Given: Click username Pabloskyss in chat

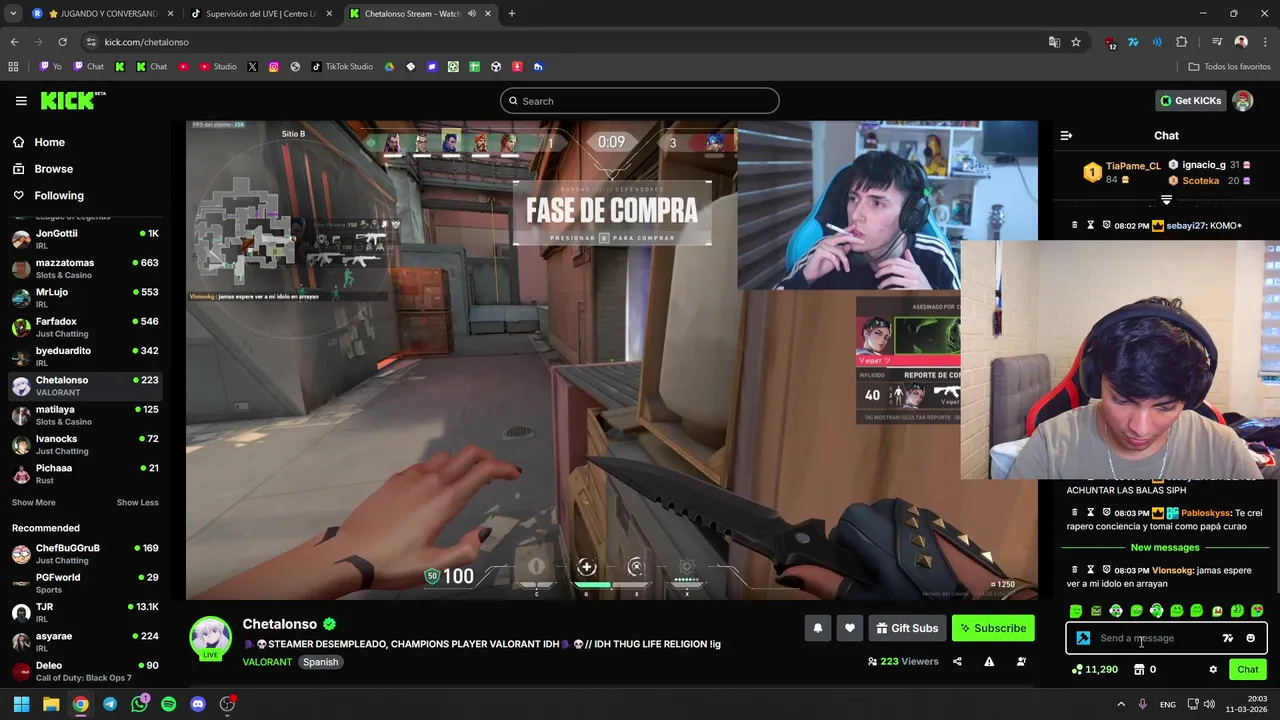Looking at the screenshot, I should [x=1206, y=513].
